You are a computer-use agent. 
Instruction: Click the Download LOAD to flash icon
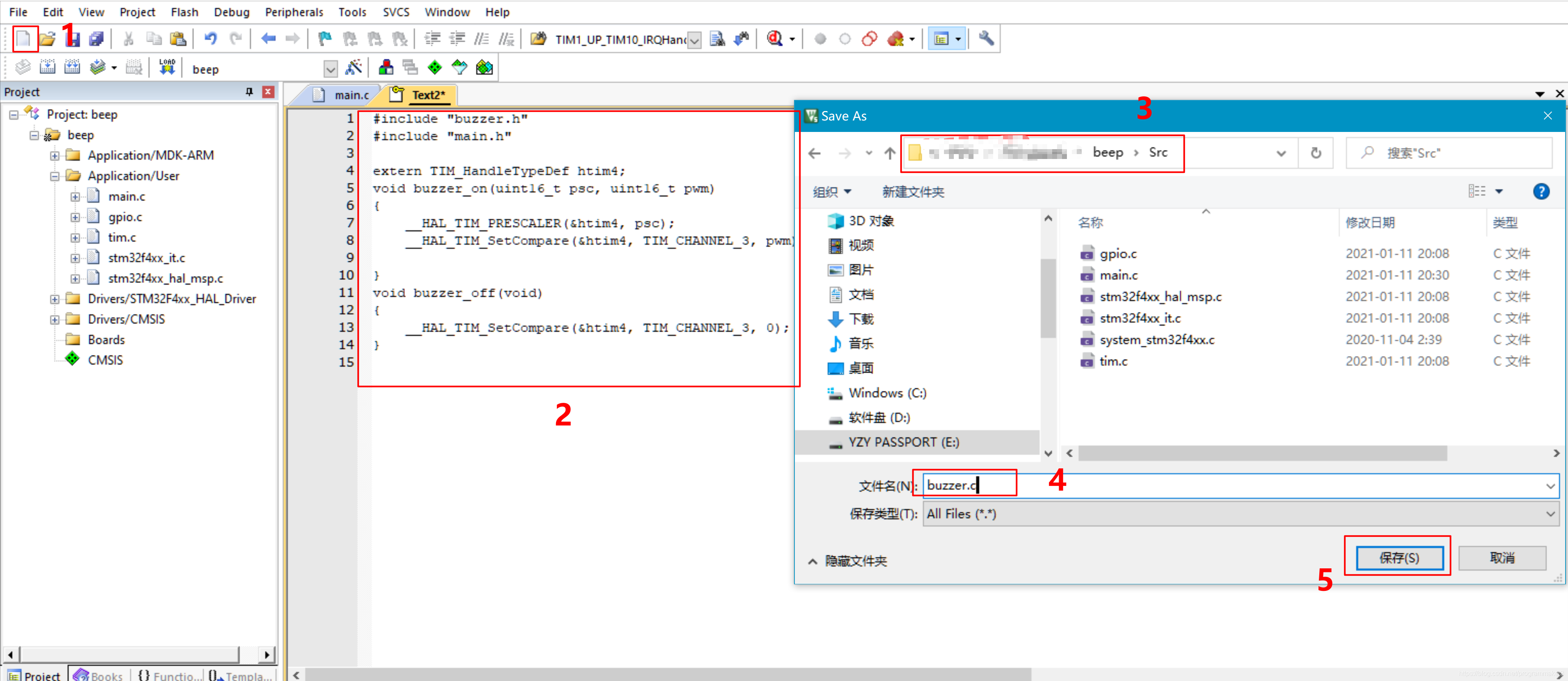(x=167, y=67)
